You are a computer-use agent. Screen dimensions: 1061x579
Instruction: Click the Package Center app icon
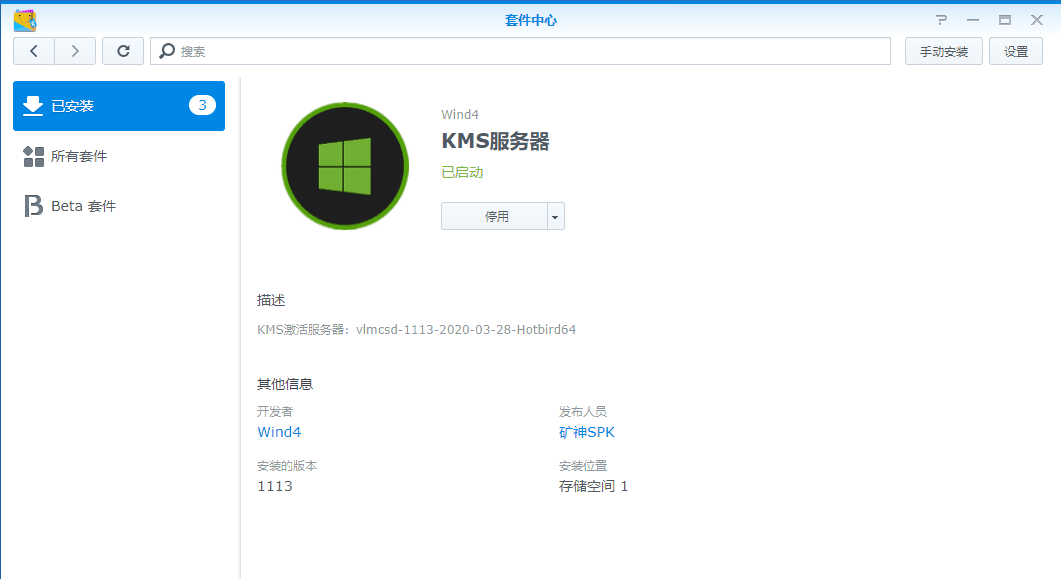25,20
